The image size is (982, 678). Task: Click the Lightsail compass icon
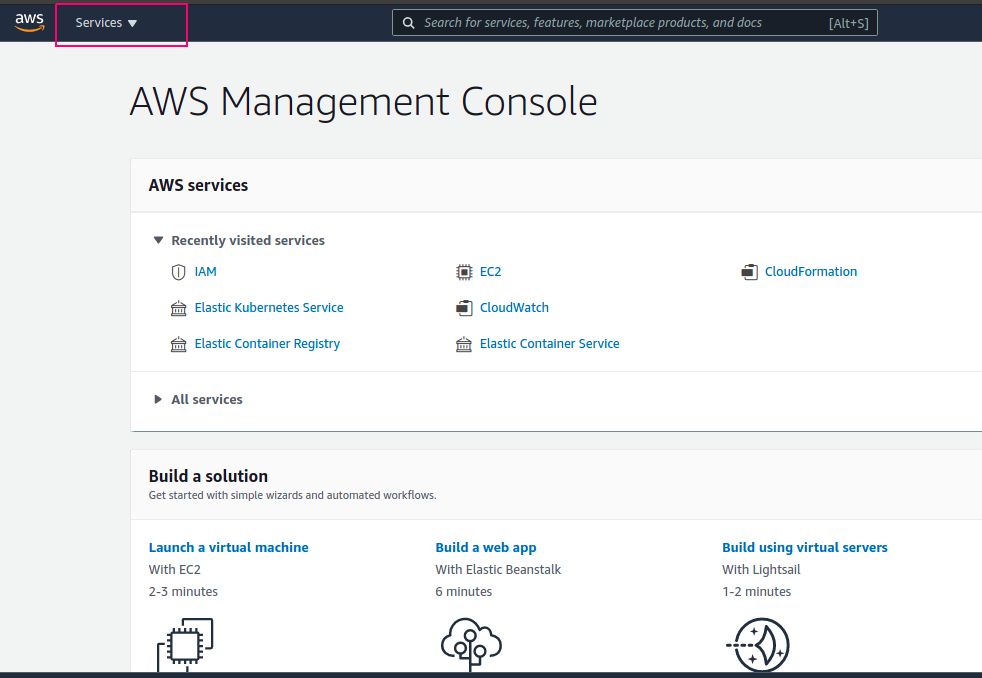pos(758,644)
